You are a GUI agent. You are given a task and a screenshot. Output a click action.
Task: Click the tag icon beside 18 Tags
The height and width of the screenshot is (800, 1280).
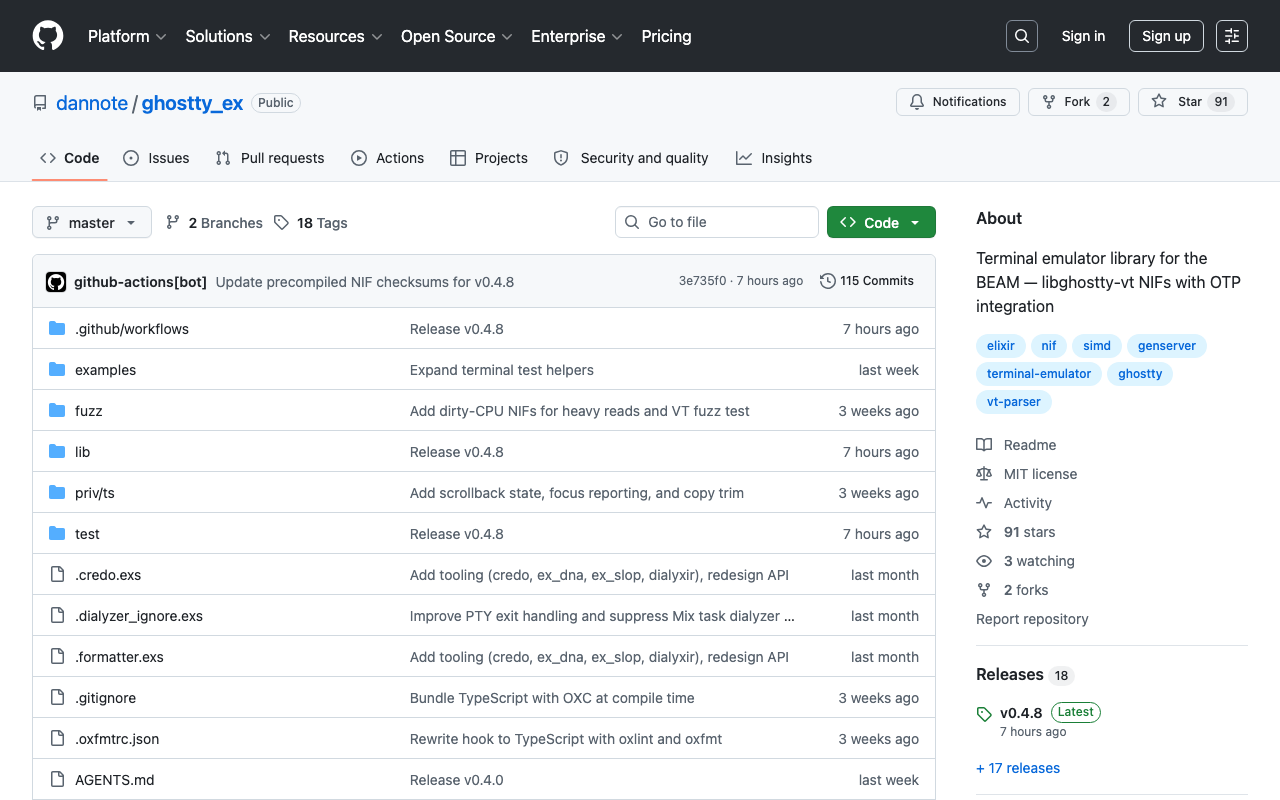point(281,222)
